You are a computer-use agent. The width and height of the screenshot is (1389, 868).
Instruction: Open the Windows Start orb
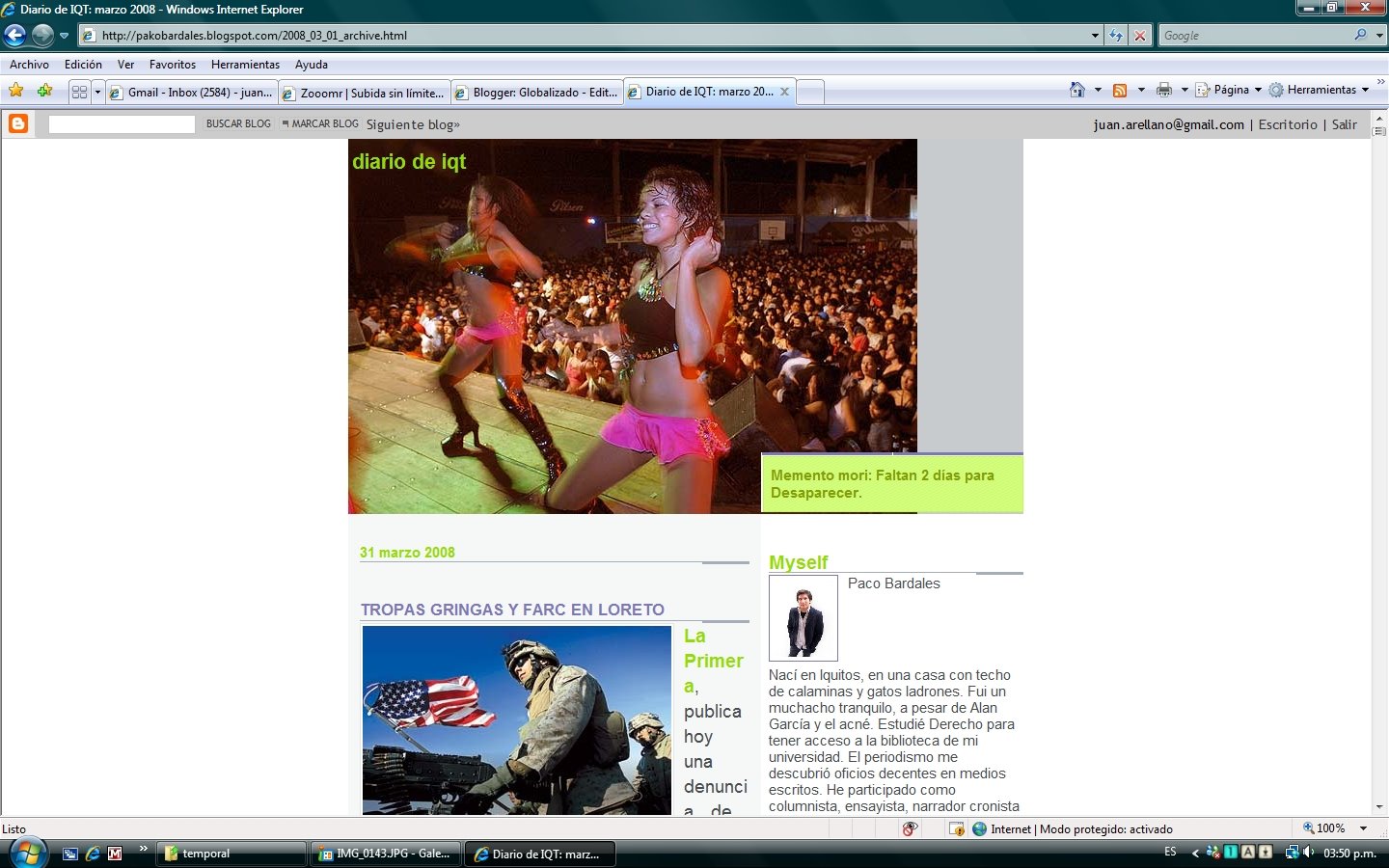(27, 853)
